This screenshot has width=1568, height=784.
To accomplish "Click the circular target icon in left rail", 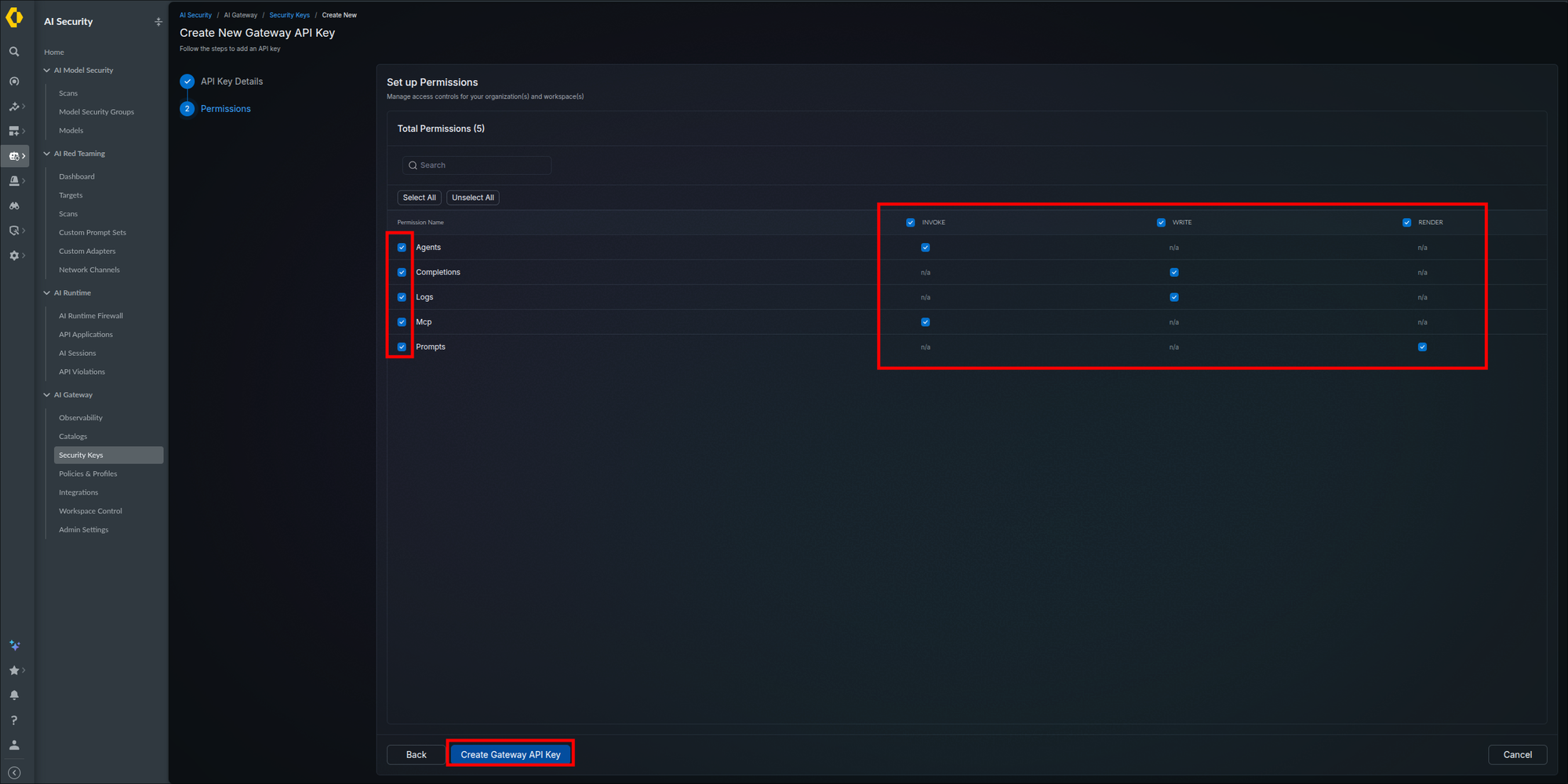I will [14, 82].
